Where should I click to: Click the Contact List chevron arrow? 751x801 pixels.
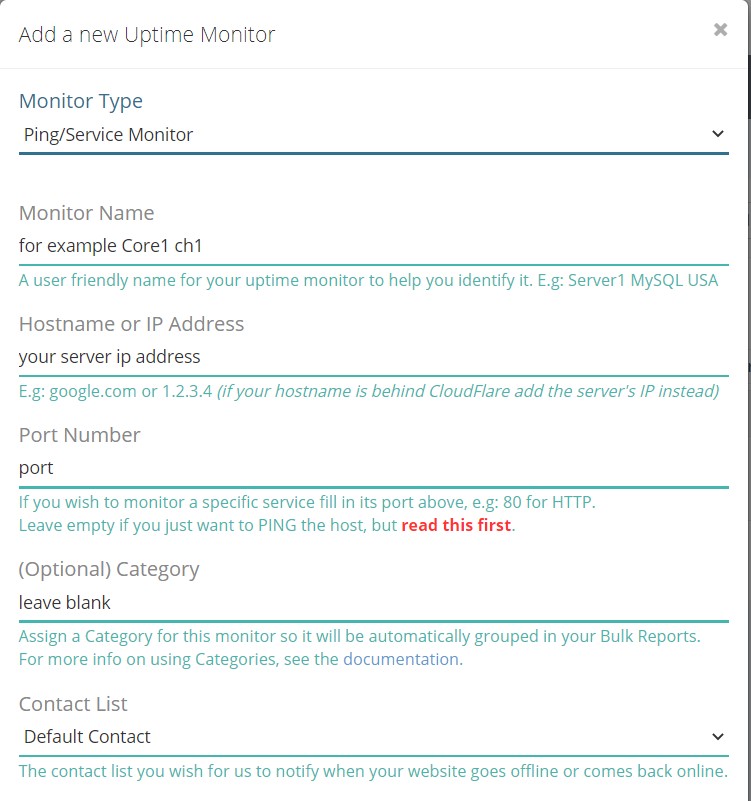[x=718, y=735]
